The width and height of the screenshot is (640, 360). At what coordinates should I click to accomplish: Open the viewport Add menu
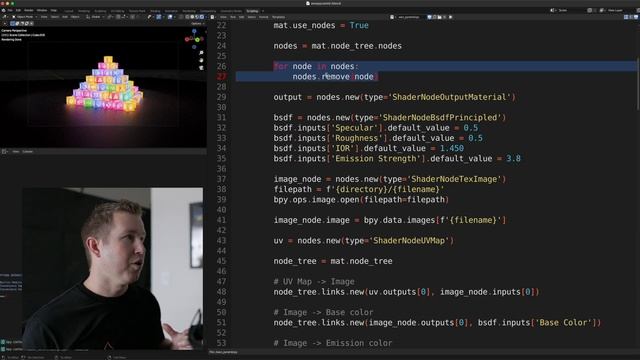[65, 17]
